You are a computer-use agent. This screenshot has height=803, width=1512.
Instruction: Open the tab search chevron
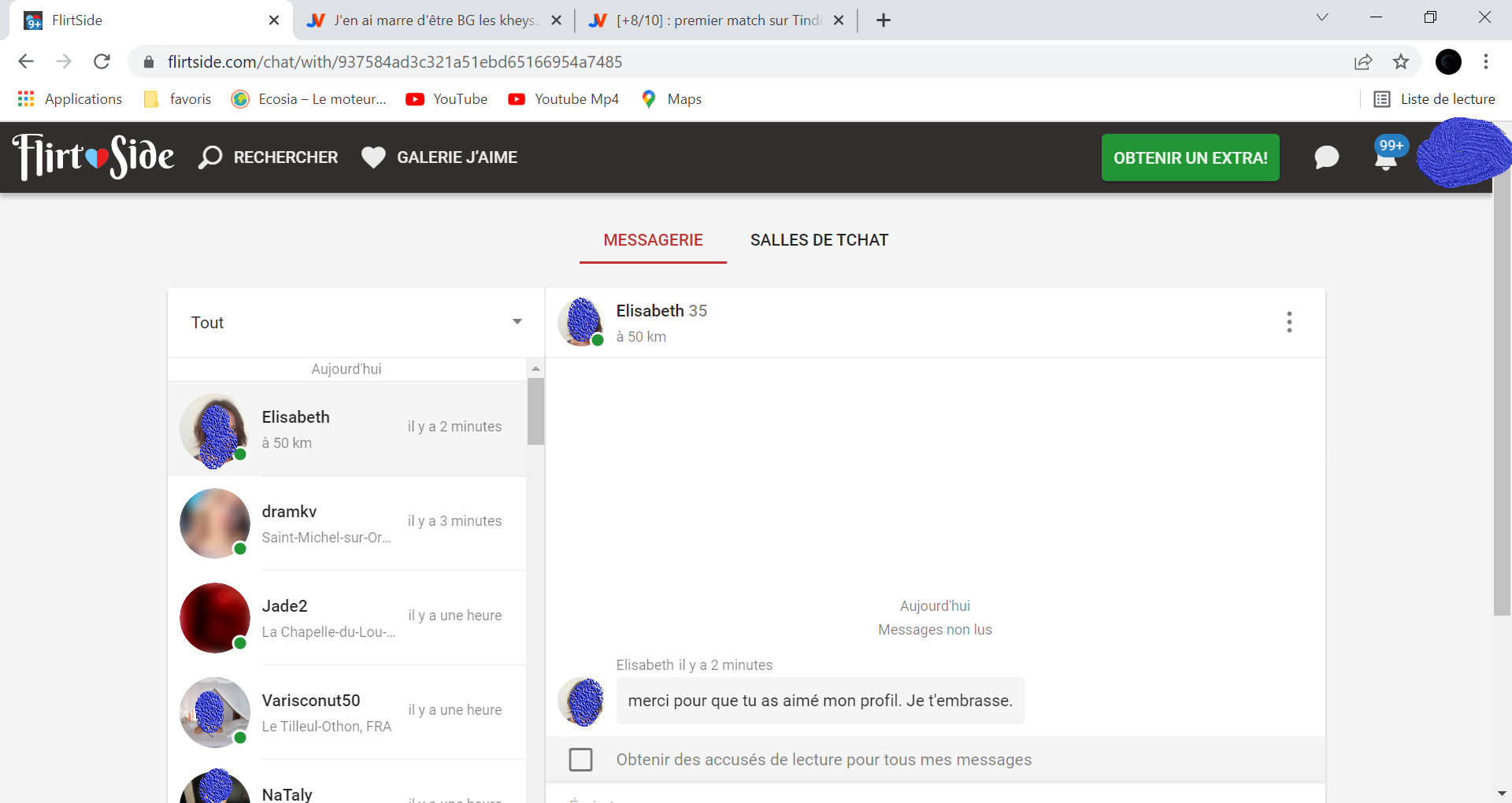1322,17
